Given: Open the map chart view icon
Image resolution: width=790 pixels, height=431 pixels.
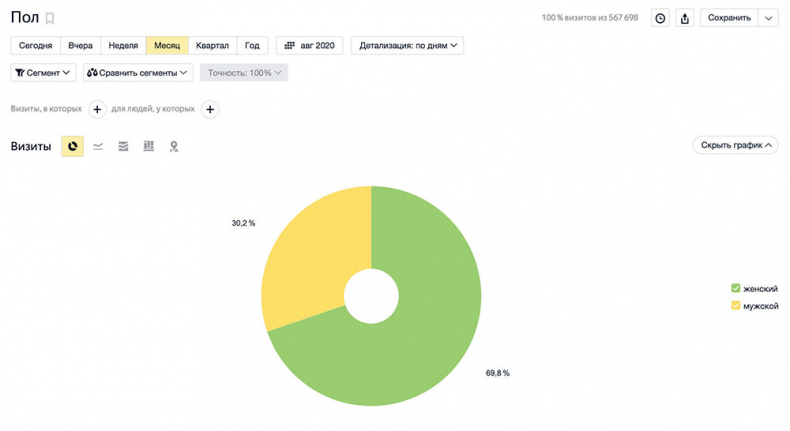Looking at the screenshot, I should 174,146.
